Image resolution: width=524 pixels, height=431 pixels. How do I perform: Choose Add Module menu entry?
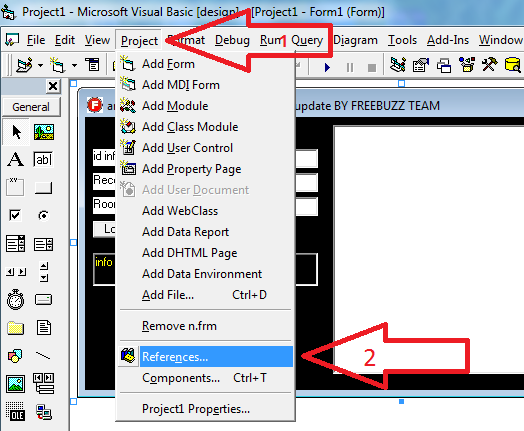[205, 106]
